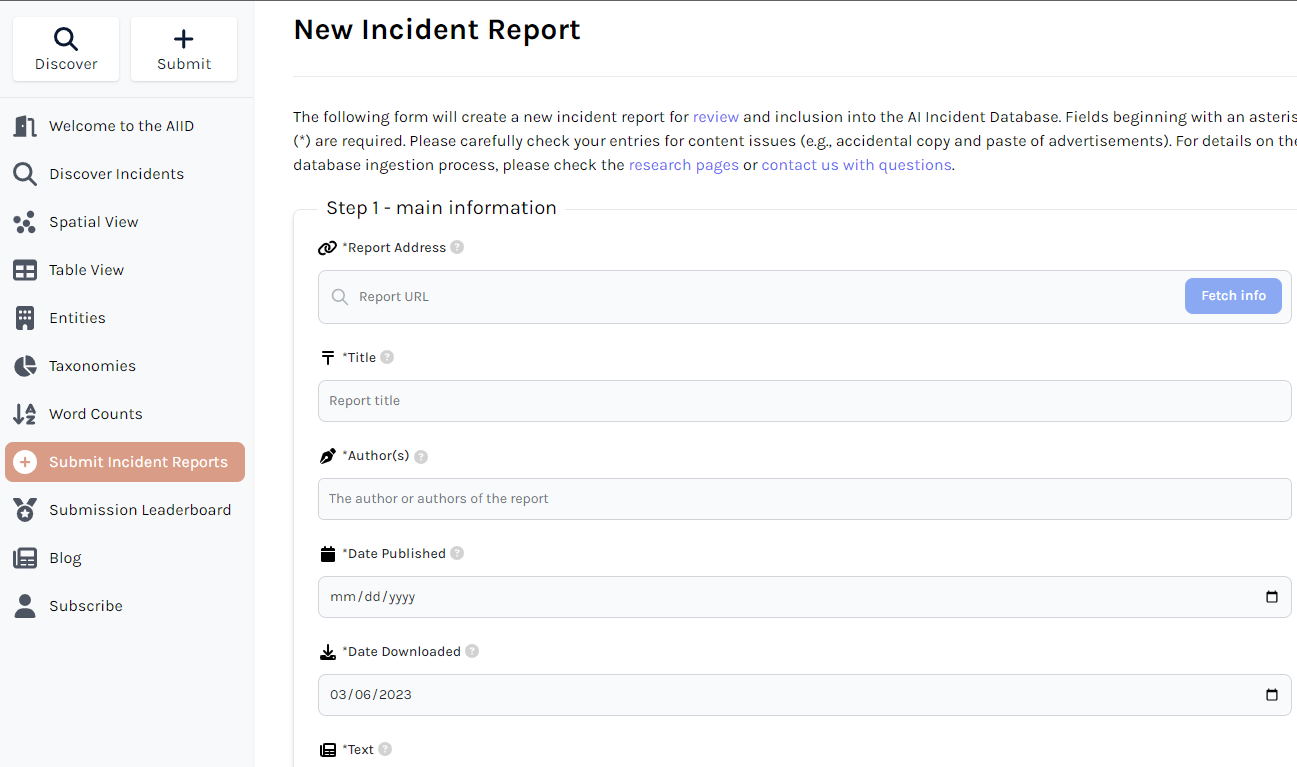Click the help icon beside Author(s)
Viewport: 1297px width, 767px height.
click(421, 456)
